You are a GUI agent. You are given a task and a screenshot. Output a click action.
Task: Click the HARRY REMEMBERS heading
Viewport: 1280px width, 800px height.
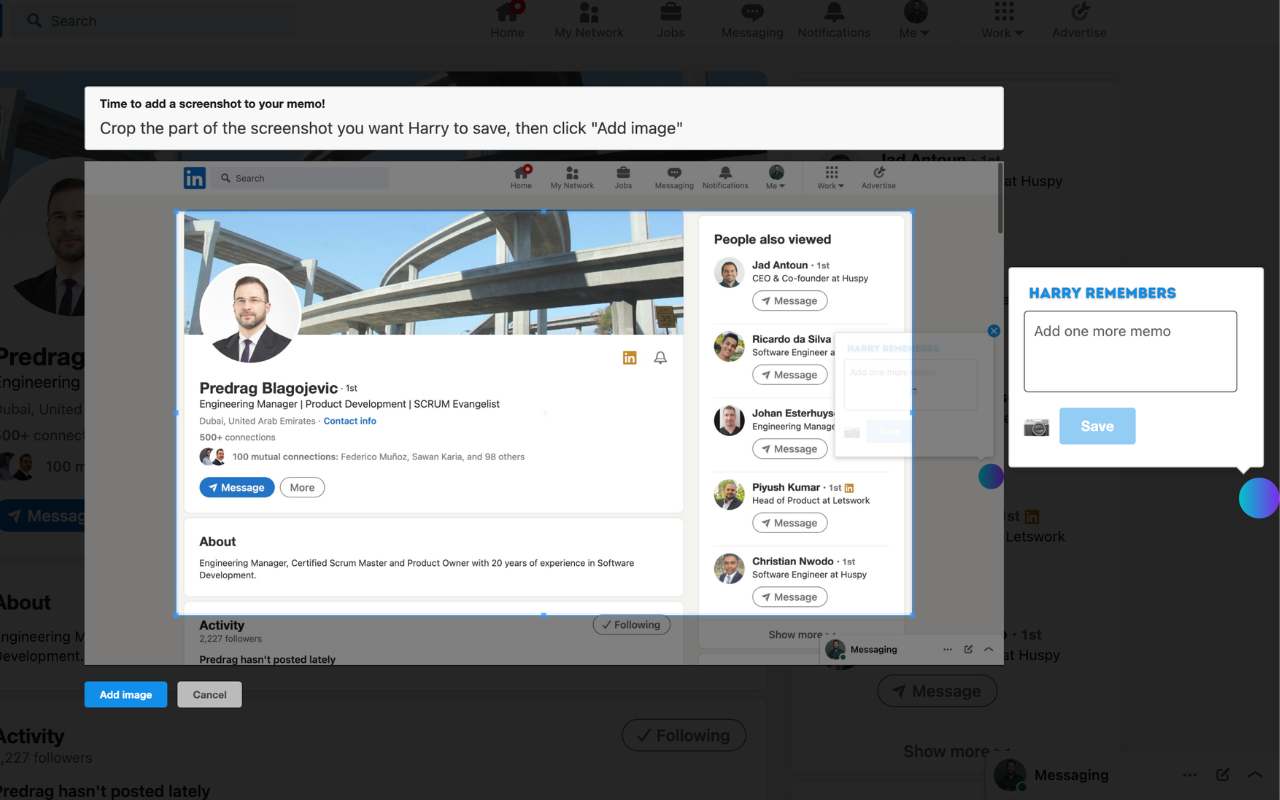[x=1102, y=293]
